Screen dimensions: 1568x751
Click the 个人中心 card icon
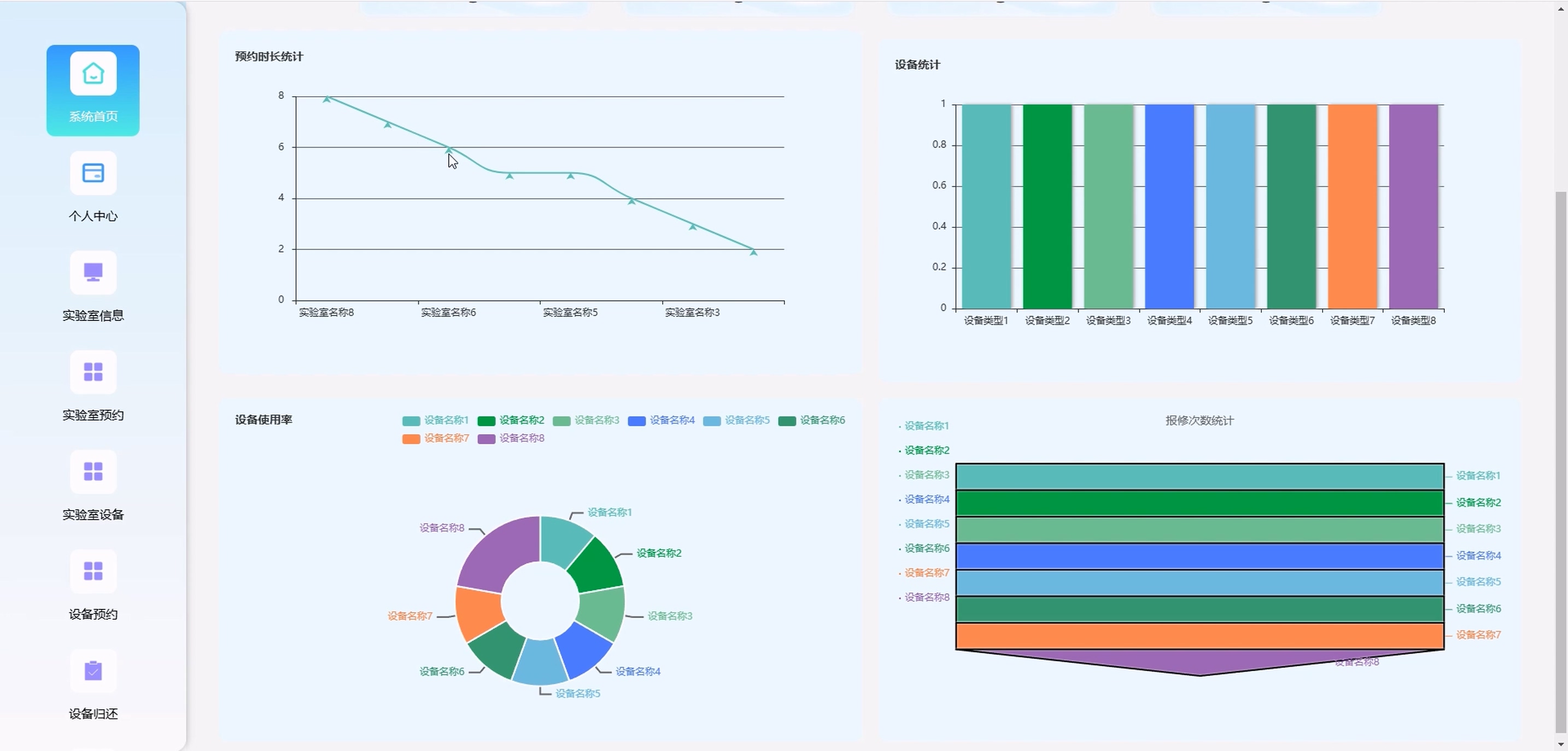pos(93,173)
